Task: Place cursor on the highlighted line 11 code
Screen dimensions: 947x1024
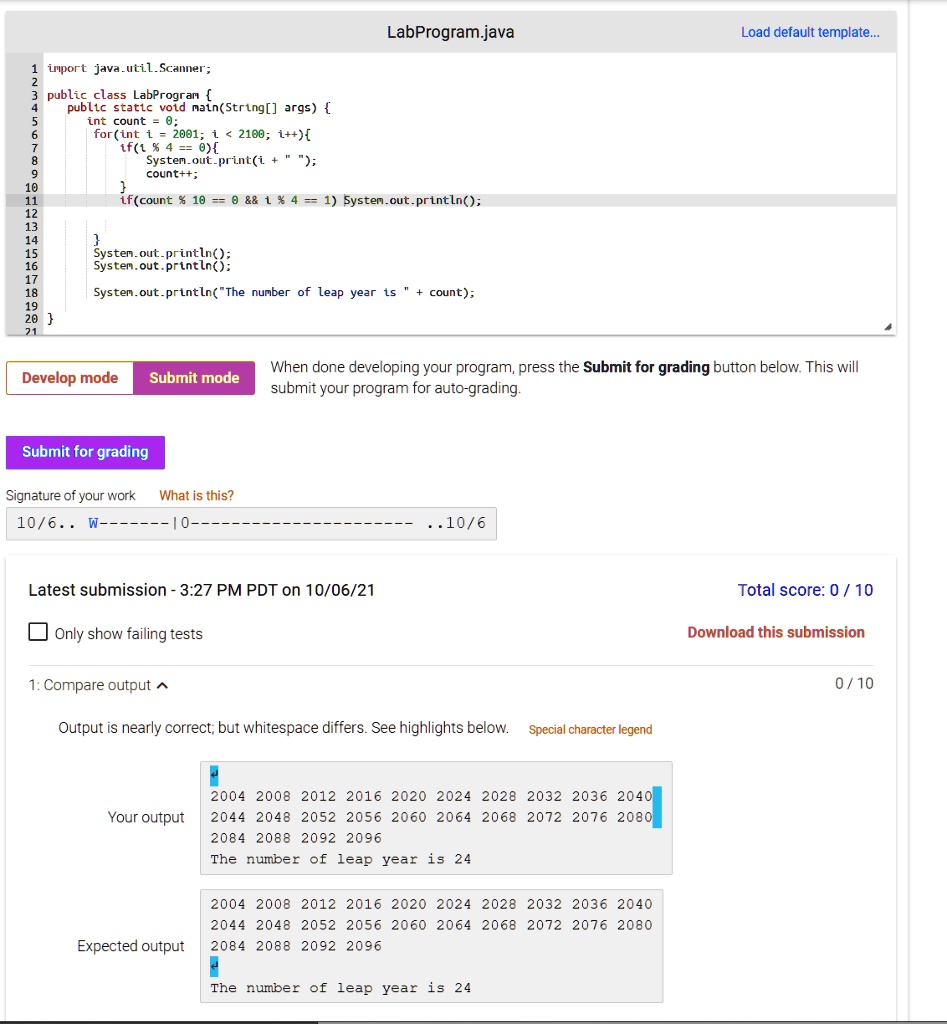Action: tap(300, 200)
